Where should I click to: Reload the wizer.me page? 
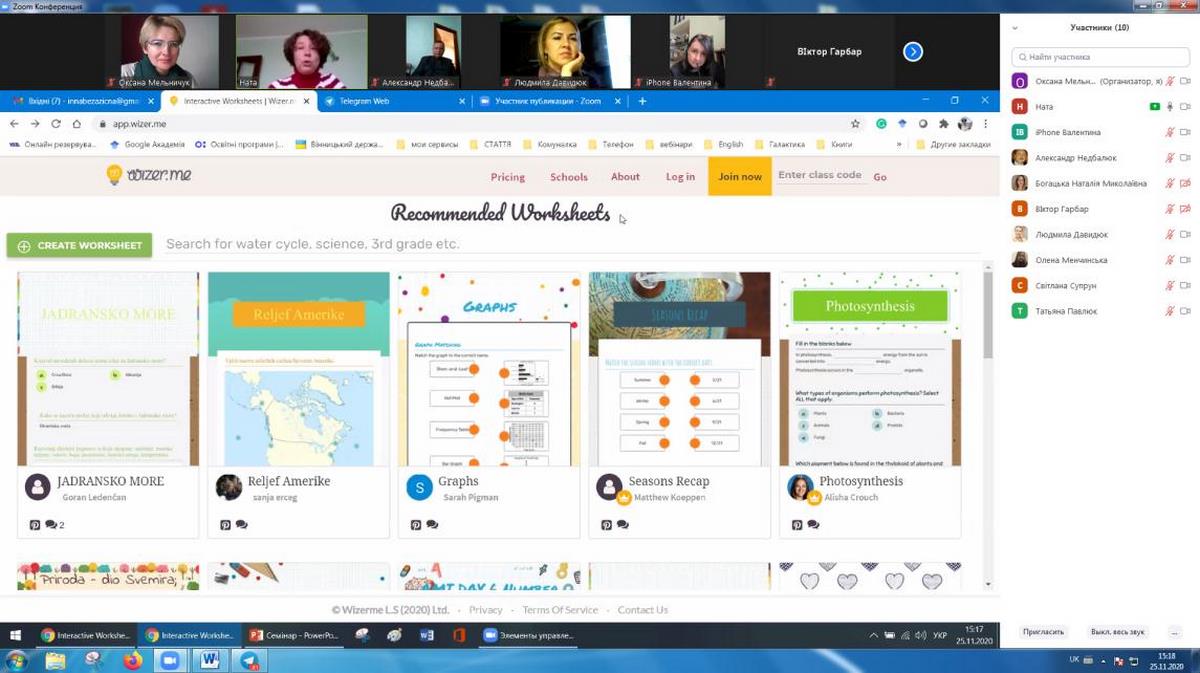[55, 124]
